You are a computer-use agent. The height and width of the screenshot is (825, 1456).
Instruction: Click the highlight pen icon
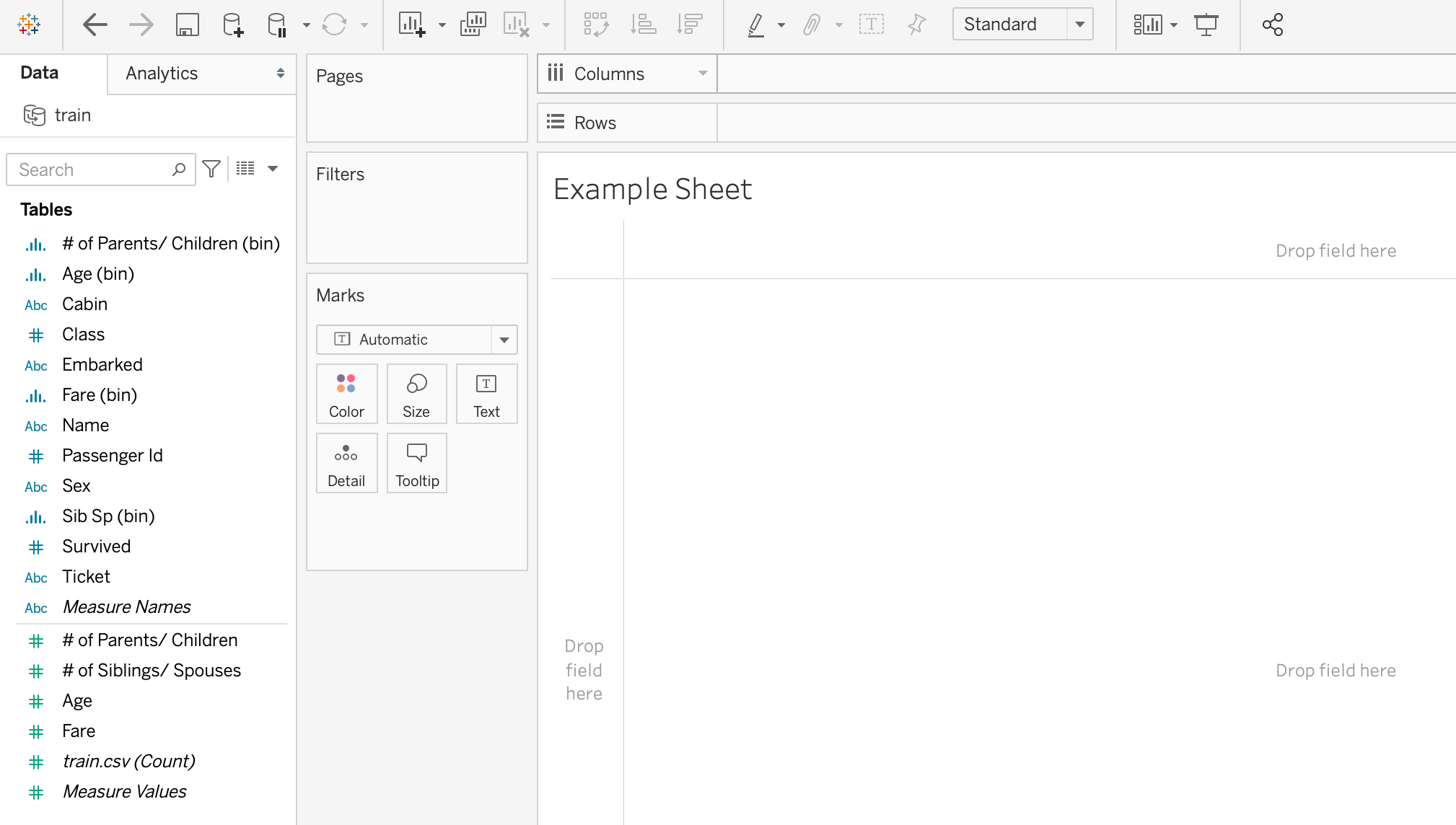pyautogui.click(x=755, y=25)
